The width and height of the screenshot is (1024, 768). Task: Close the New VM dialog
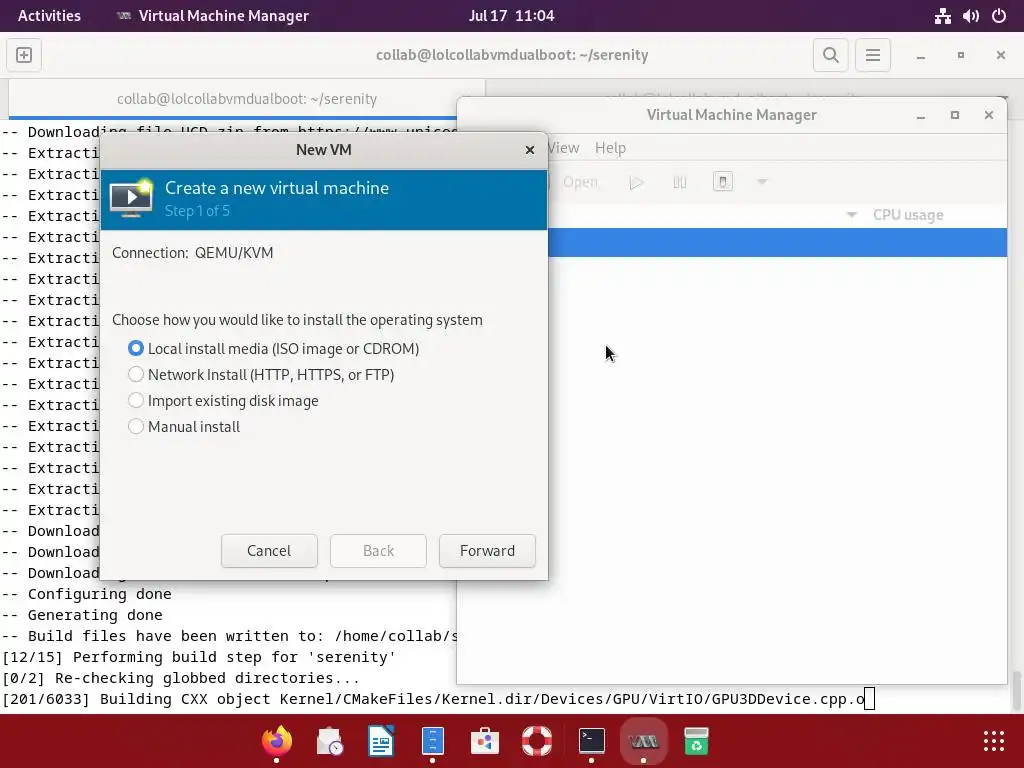click(530, 150)
